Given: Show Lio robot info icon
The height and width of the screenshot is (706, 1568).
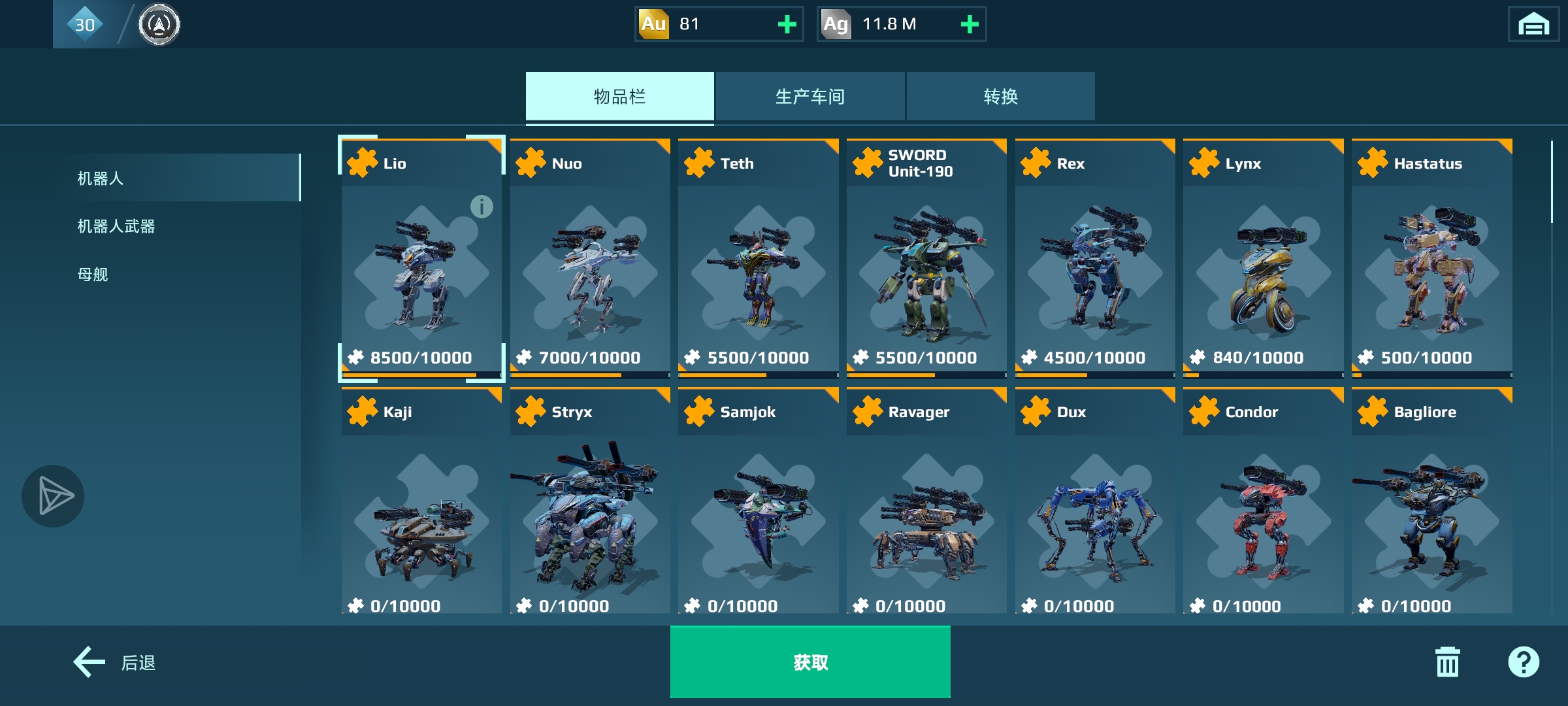Looking at the screenshot, I should (x=482, y=207).
